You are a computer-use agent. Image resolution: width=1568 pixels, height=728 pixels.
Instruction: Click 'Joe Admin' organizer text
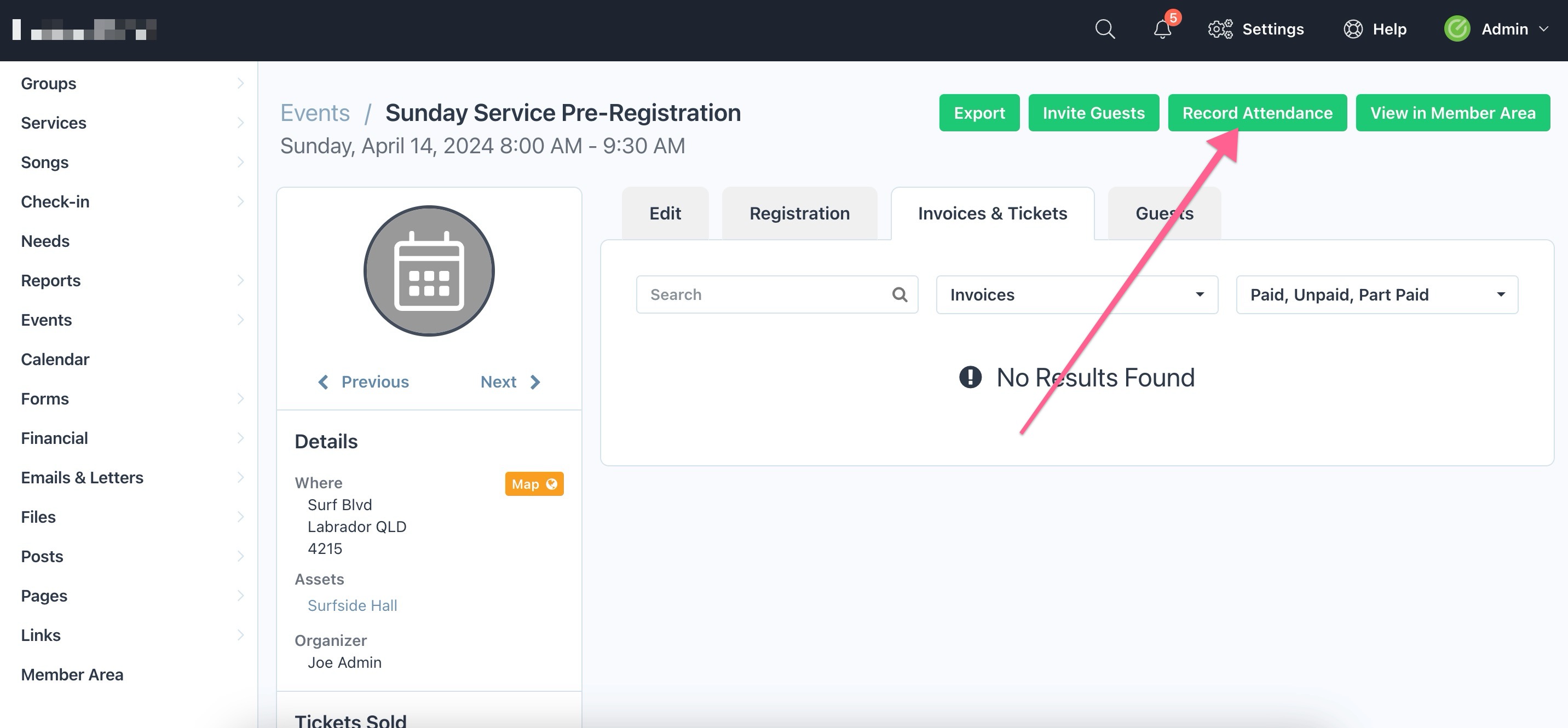[344, 662]
